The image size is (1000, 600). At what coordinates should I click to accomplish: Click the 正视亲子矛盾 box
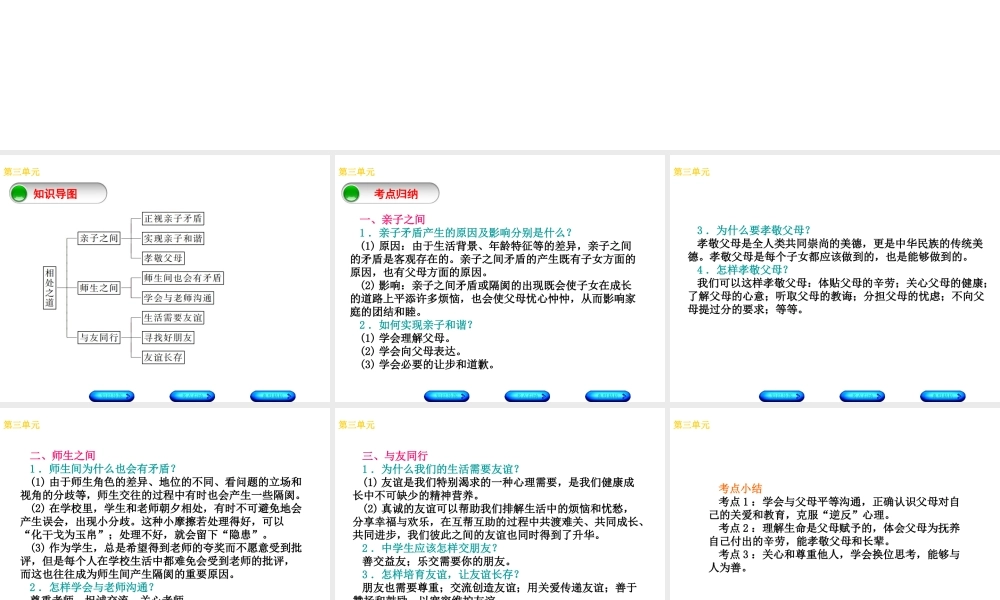tap(173, 218)
